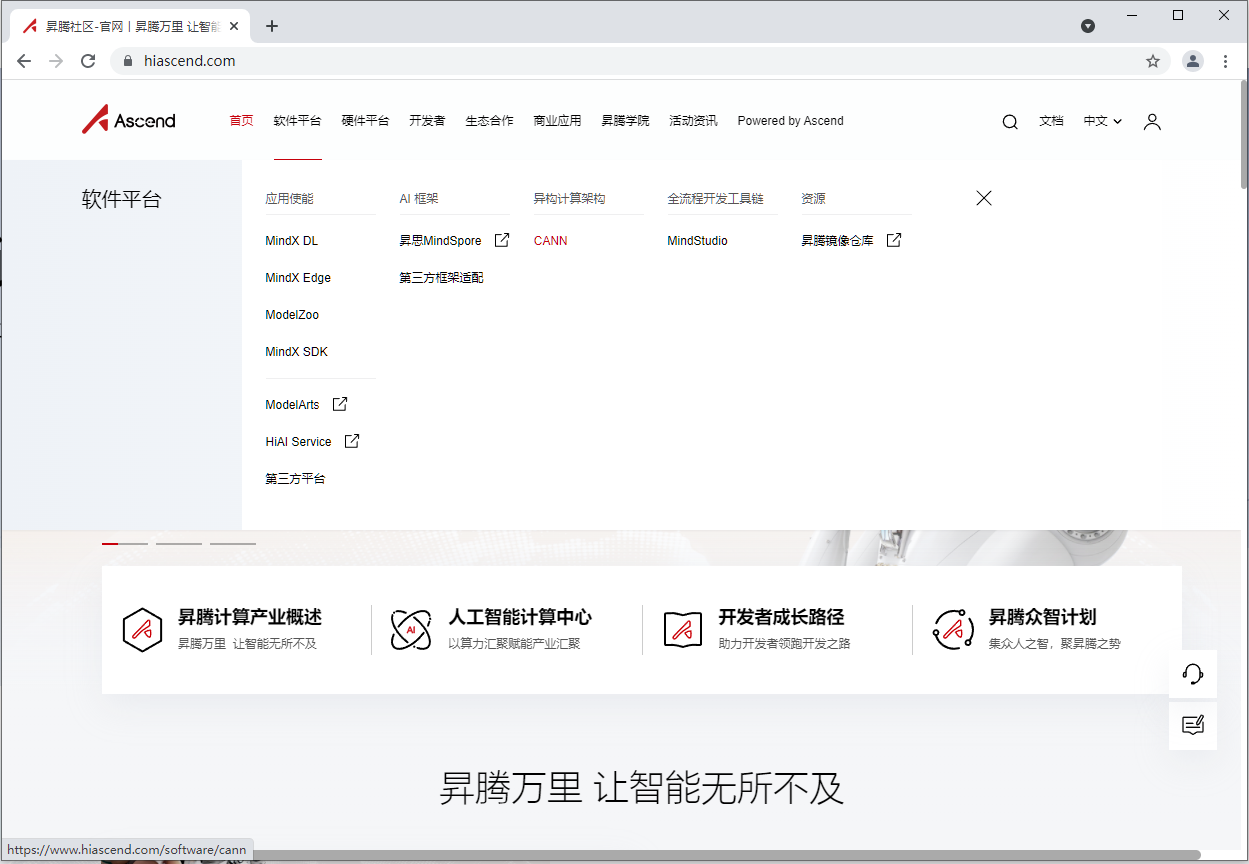
Task: Open the 文档 link
Action: click(x=1051, y=121)
